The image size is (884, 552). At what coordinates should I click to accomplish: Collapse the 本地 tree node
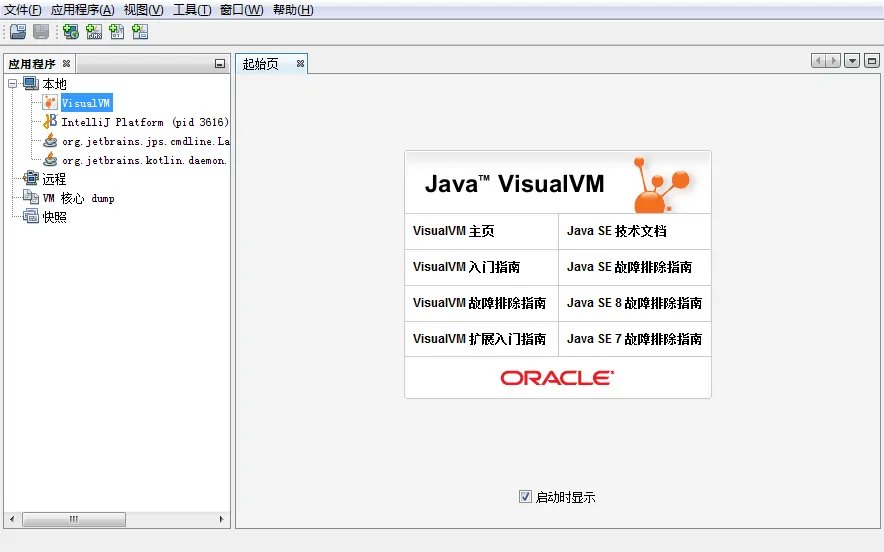12,83
